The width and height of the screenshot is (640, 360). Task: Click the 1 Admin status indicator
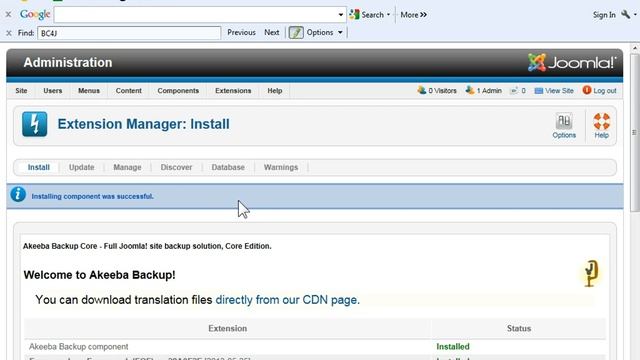[x=484, y=91]
